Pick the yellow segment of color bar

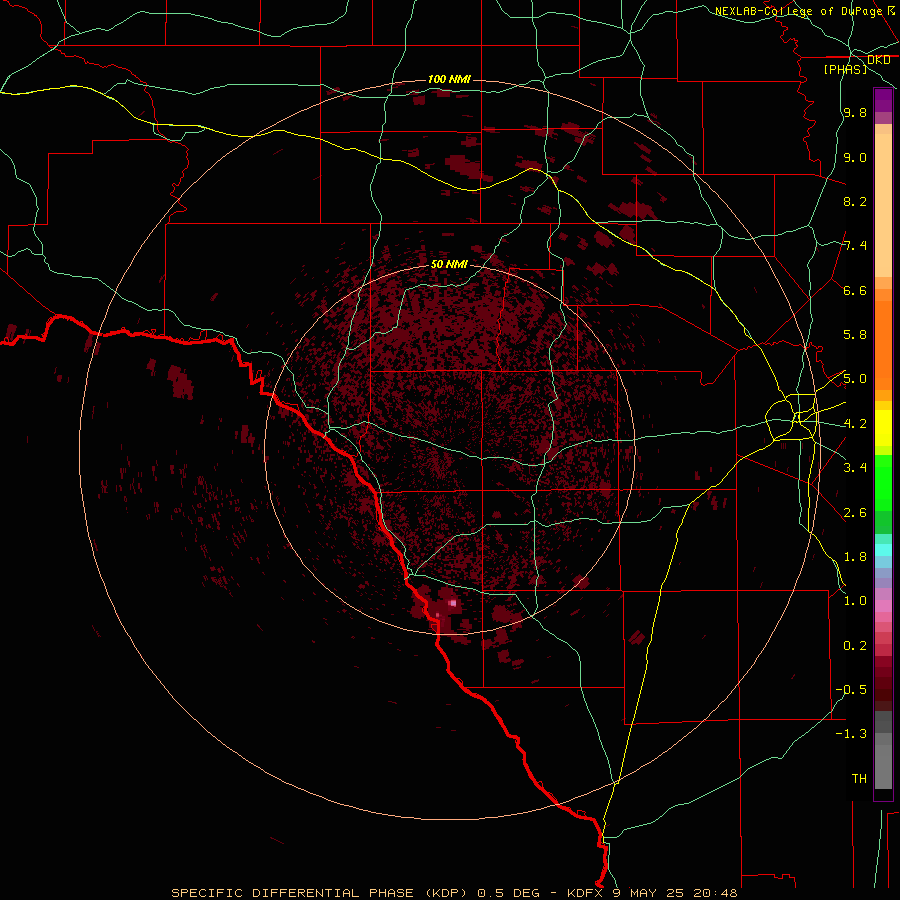point(883,428)
